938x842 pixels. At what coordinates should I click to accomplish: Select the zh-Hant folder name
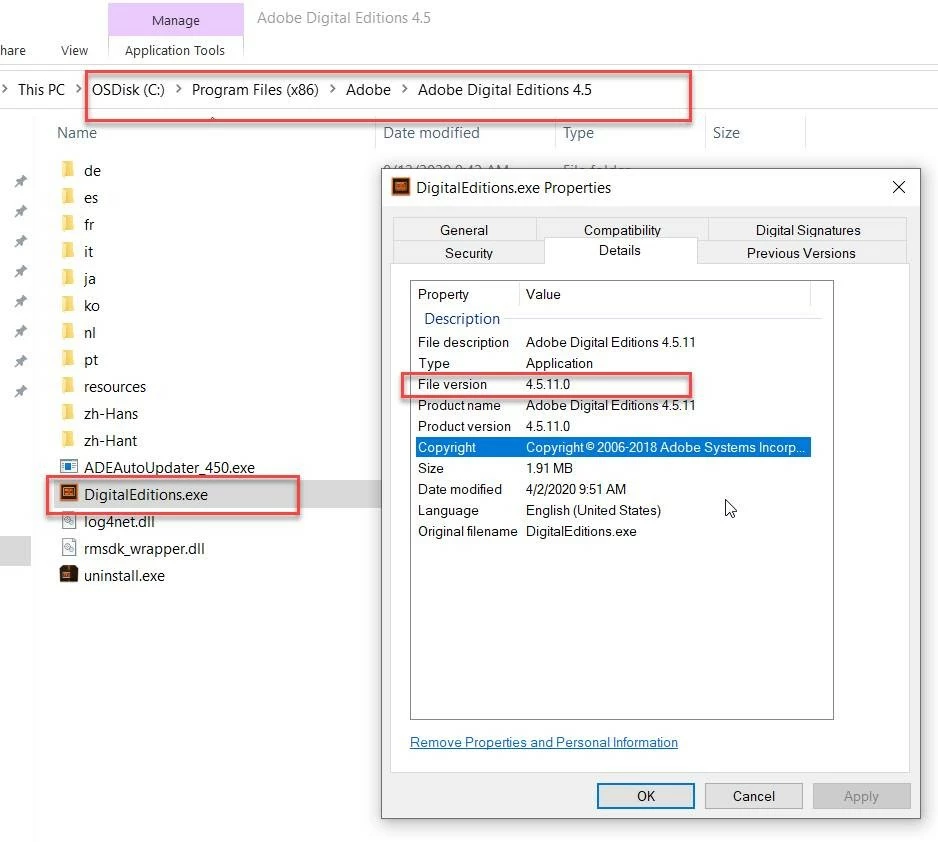111,441
